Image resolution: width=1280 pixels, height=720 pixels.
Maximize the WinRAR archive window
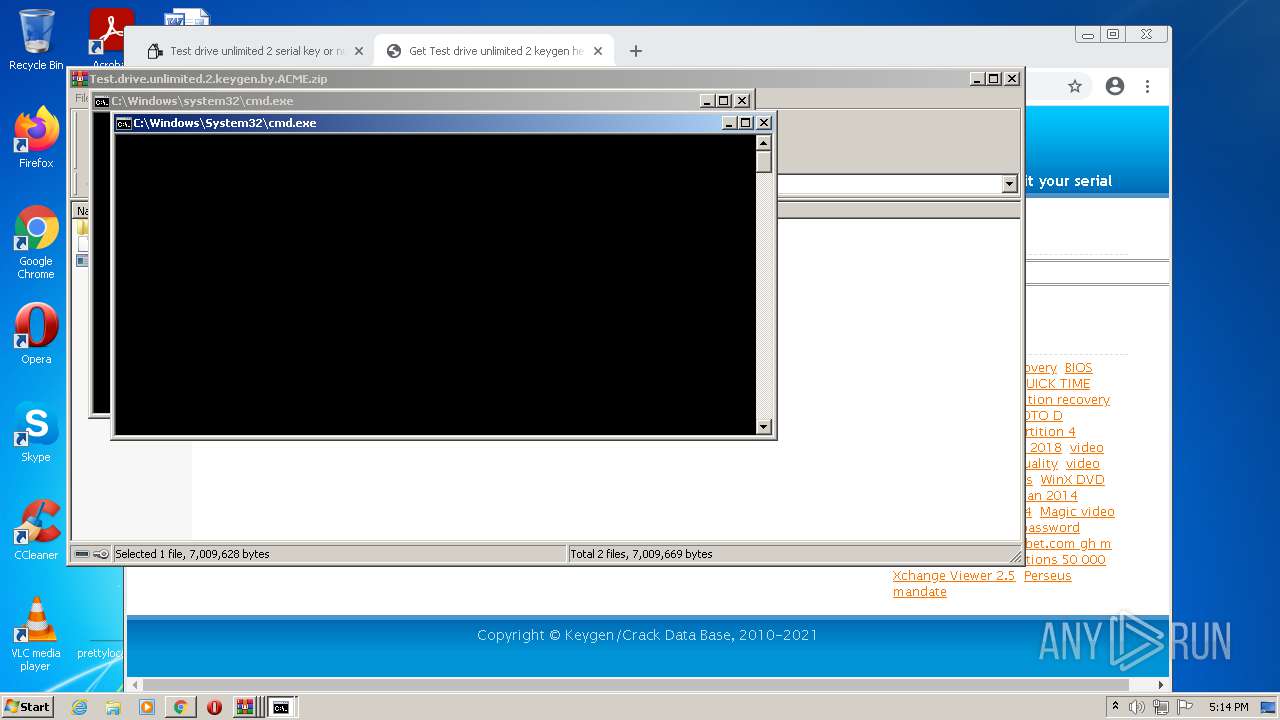coord(993,79)
